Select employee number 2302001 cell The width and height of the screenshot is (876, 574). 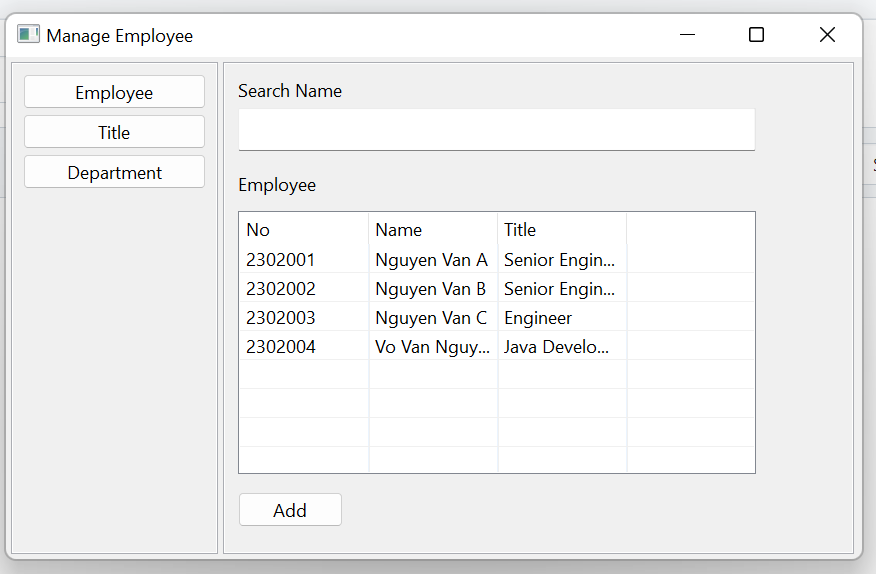click(304, 260)
